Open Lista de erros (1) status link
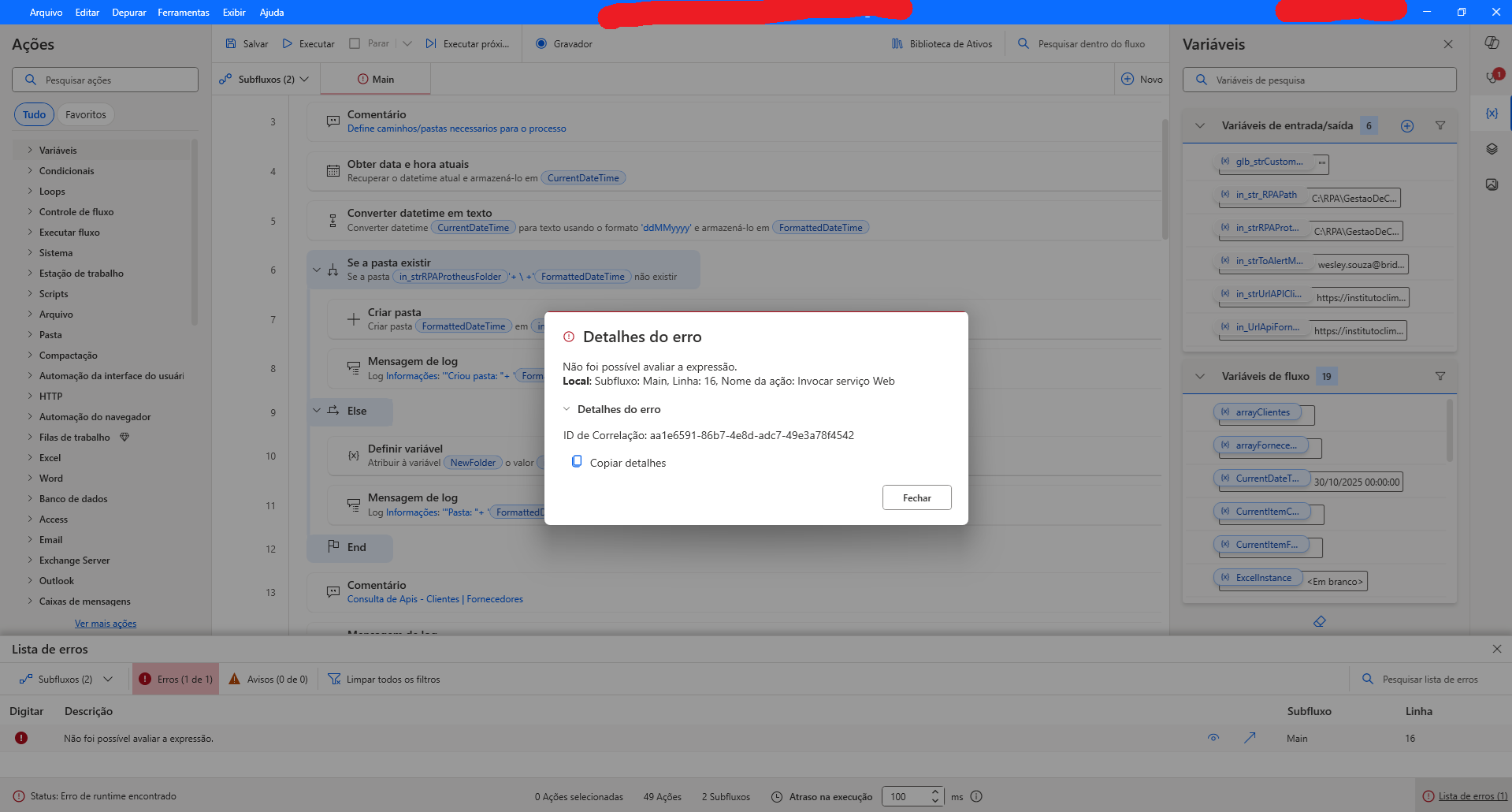The height and width of the screenshot is (812, 1512). pyautogui.click(x=1465, y=796)
